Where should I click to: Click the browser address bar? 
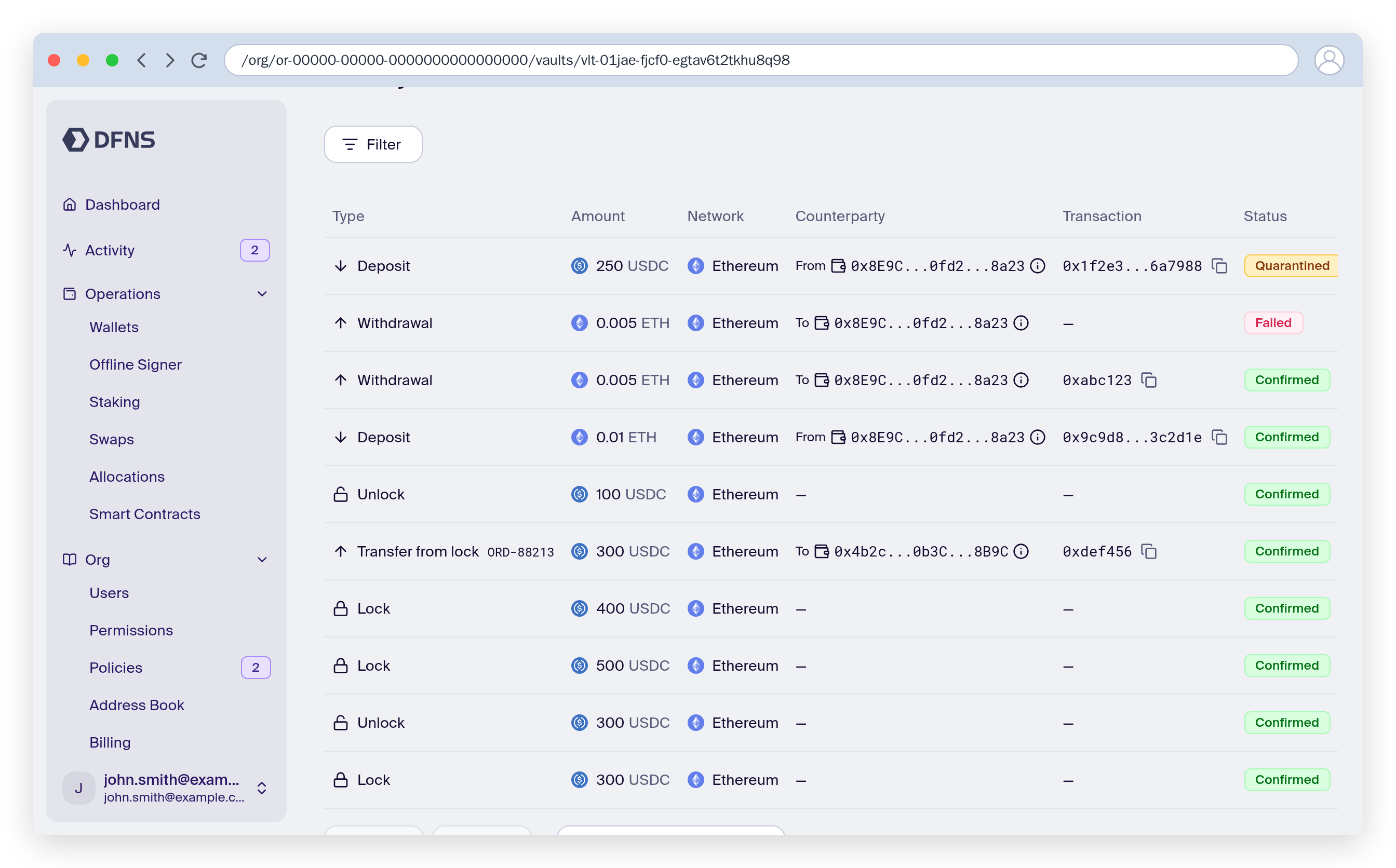[760, 60]
